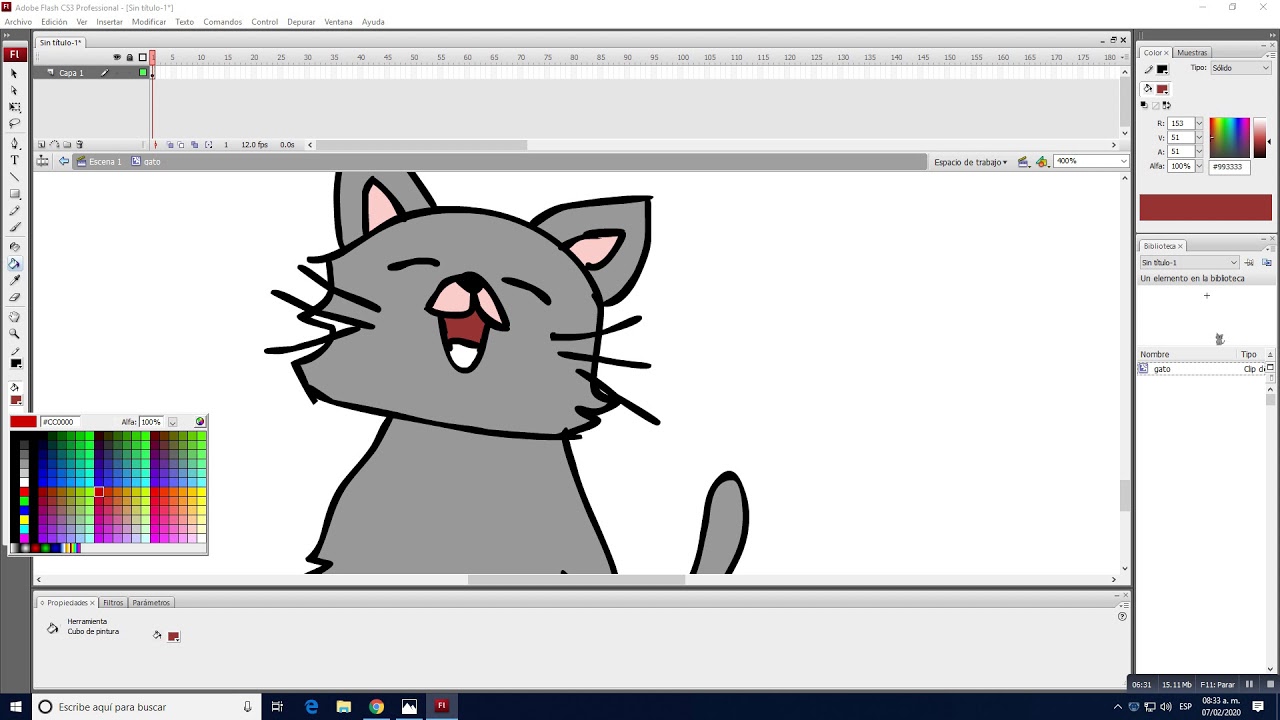Choose the Eyedropper tool
This screenshot has height=720, width=1280.
coord(14,281)
